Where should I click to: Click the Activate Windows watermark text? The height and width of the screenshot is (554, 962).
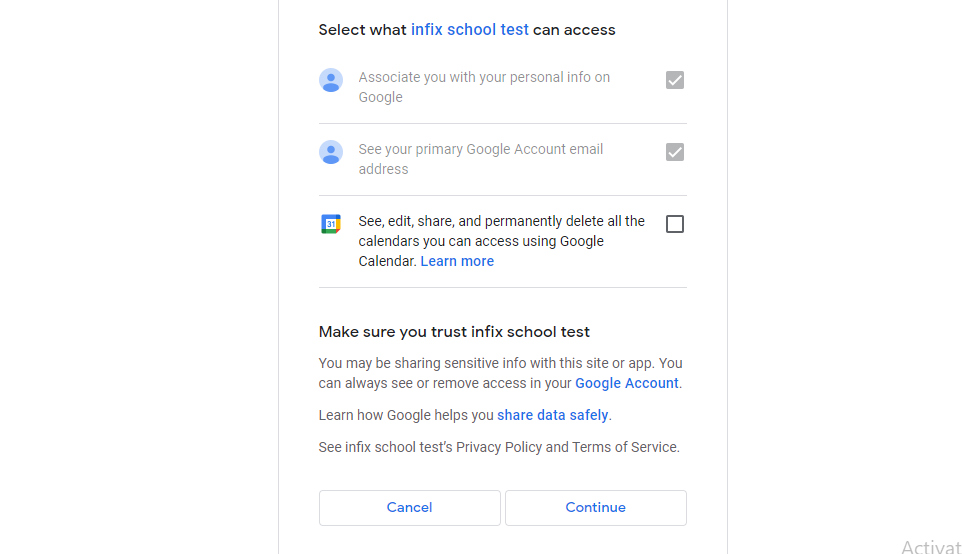pyautogui.click(x=931, y=546)
